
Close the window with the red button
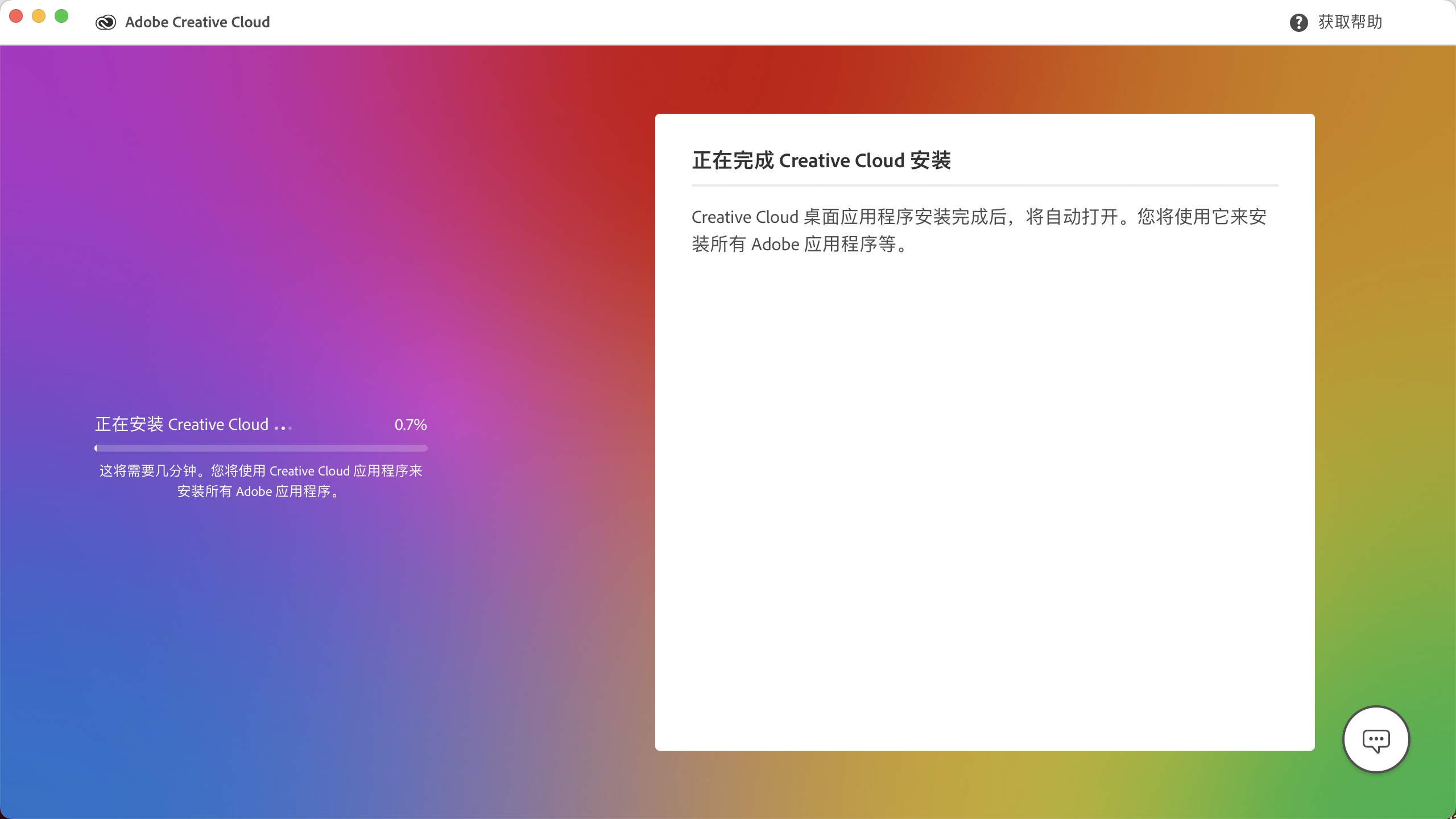pyautogui.click(x=16, y=16)
